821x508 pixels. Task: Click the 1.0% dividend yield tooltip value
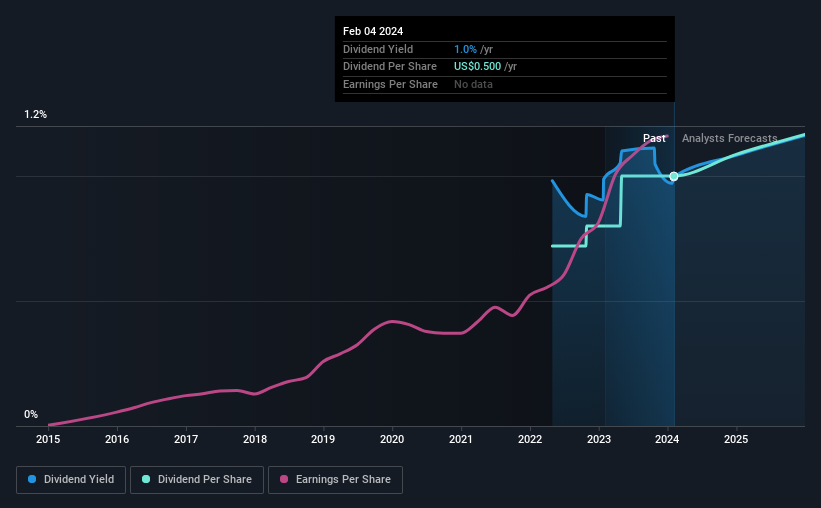(465, 49)
